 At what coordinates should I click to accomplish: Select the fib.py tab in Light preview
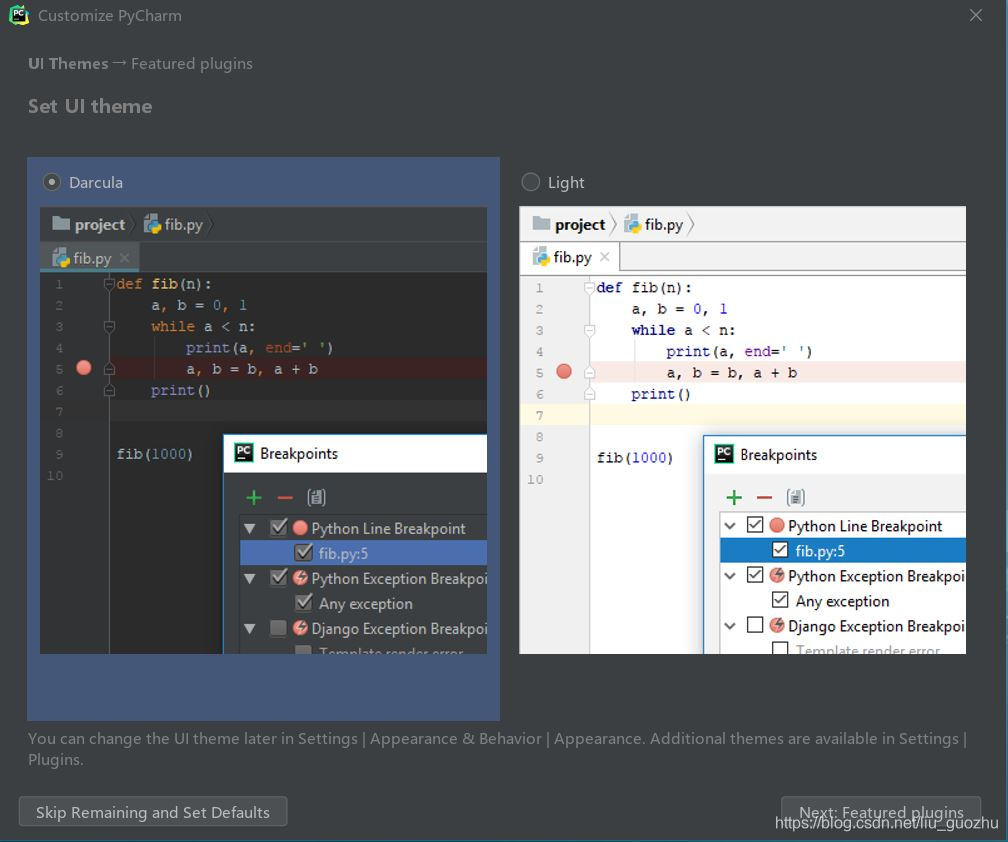(x=570, y=258)
